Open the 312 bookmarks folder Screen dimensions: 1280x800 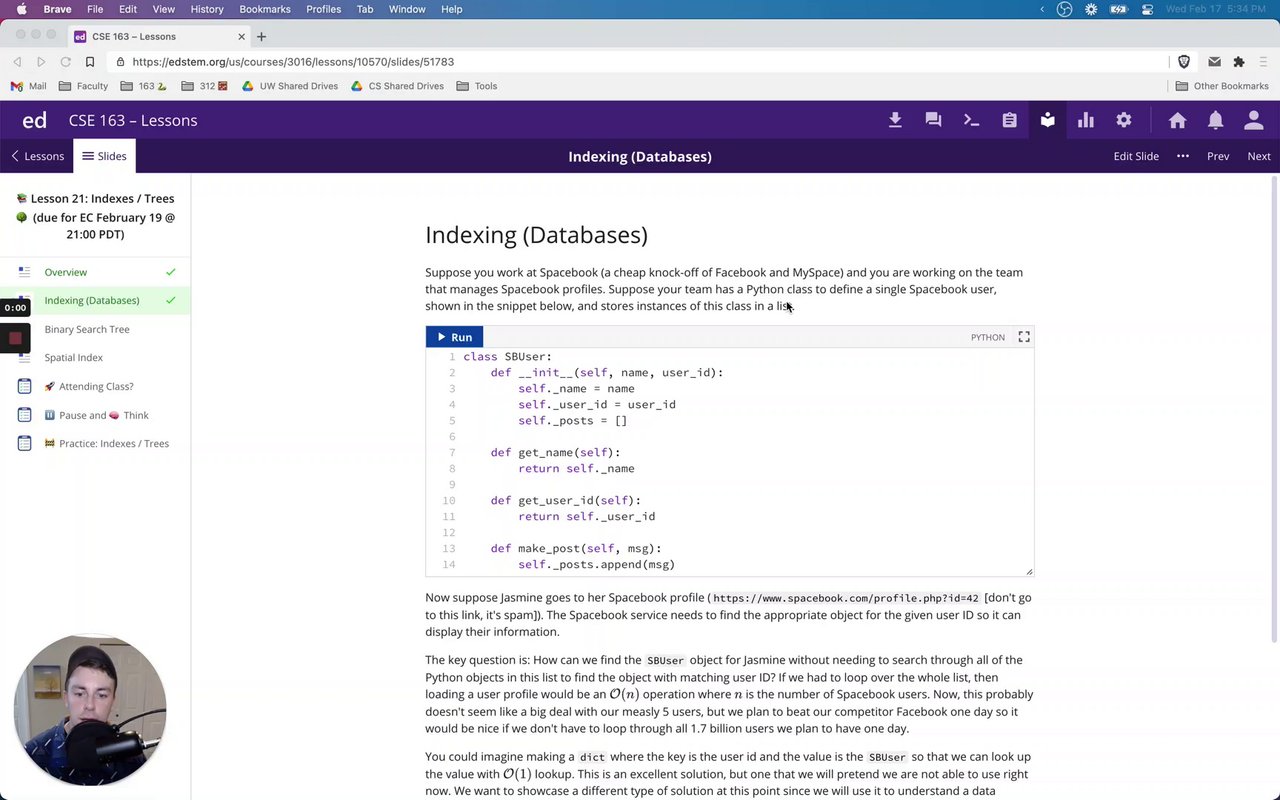point(205,86)
